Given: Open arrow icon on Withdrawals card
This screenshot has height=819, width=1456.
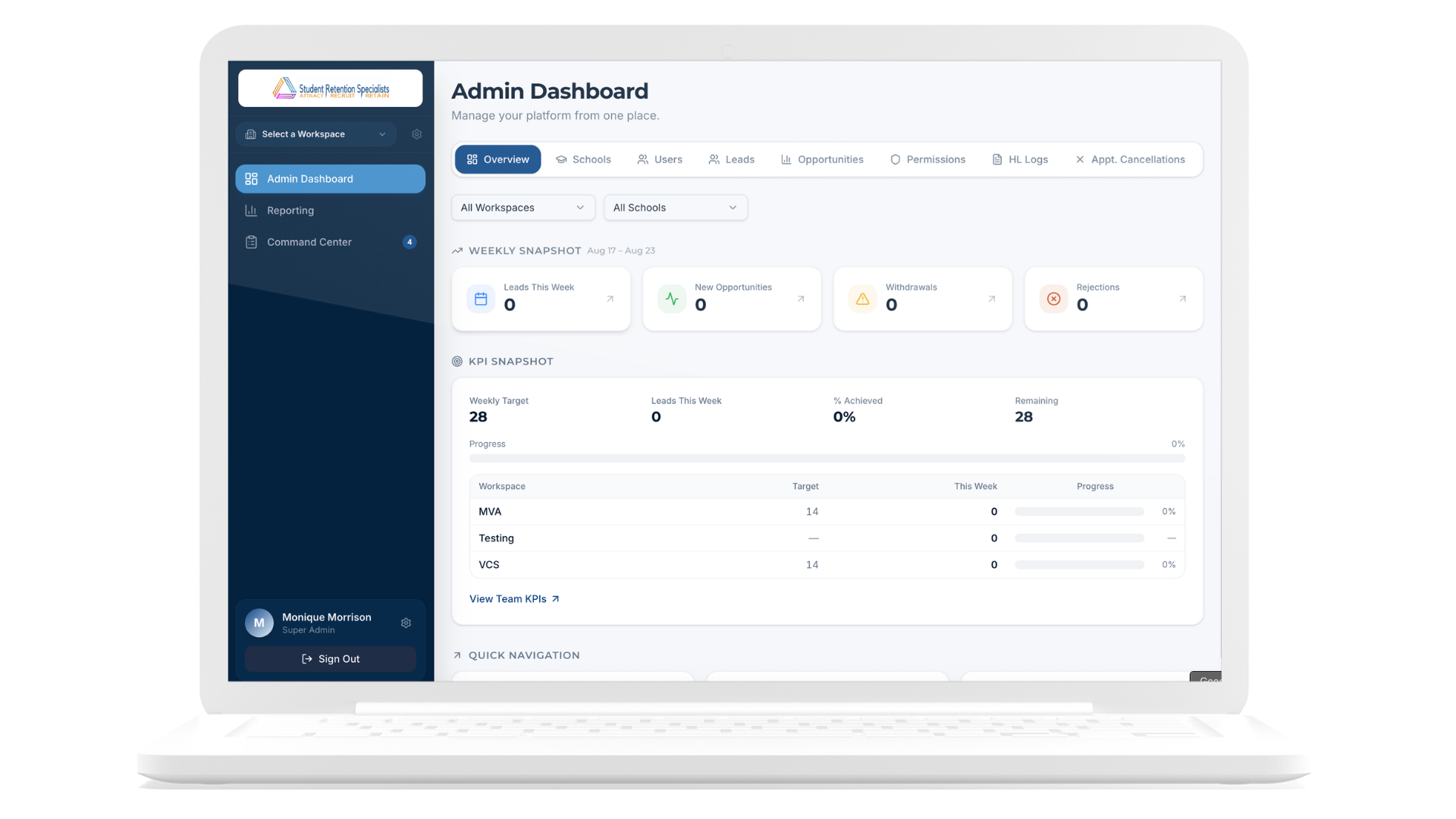Looking at the screenshot, I should [992, 299].
